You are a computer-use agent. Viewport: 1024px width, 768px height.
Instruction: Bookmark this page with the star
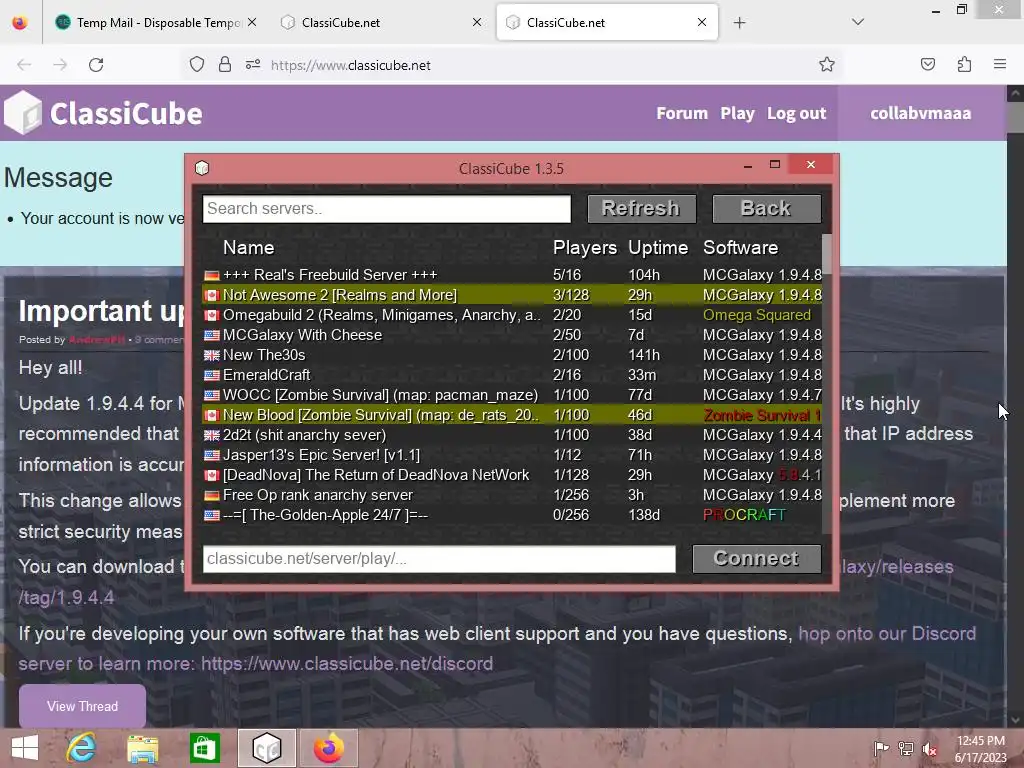[x=827, y=65]
